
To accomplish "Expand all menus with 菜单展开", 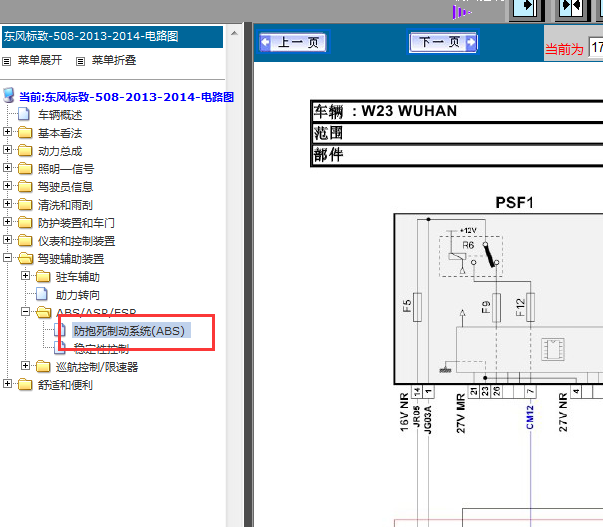I will pyautogui.click(x=40, y=60).
